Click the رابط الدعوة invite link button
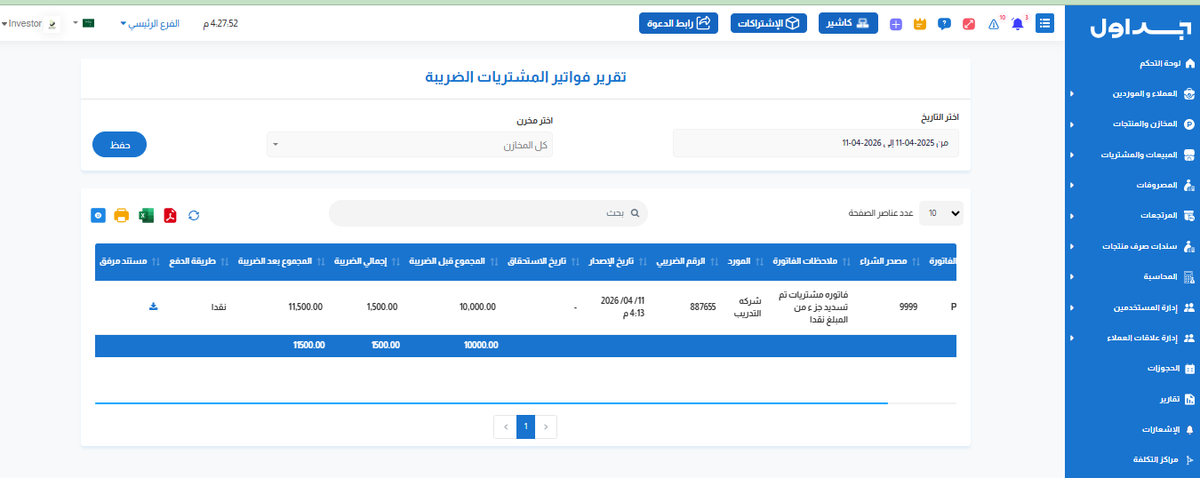The width and height of the screenshot is (1200, 478). (679, 23)
